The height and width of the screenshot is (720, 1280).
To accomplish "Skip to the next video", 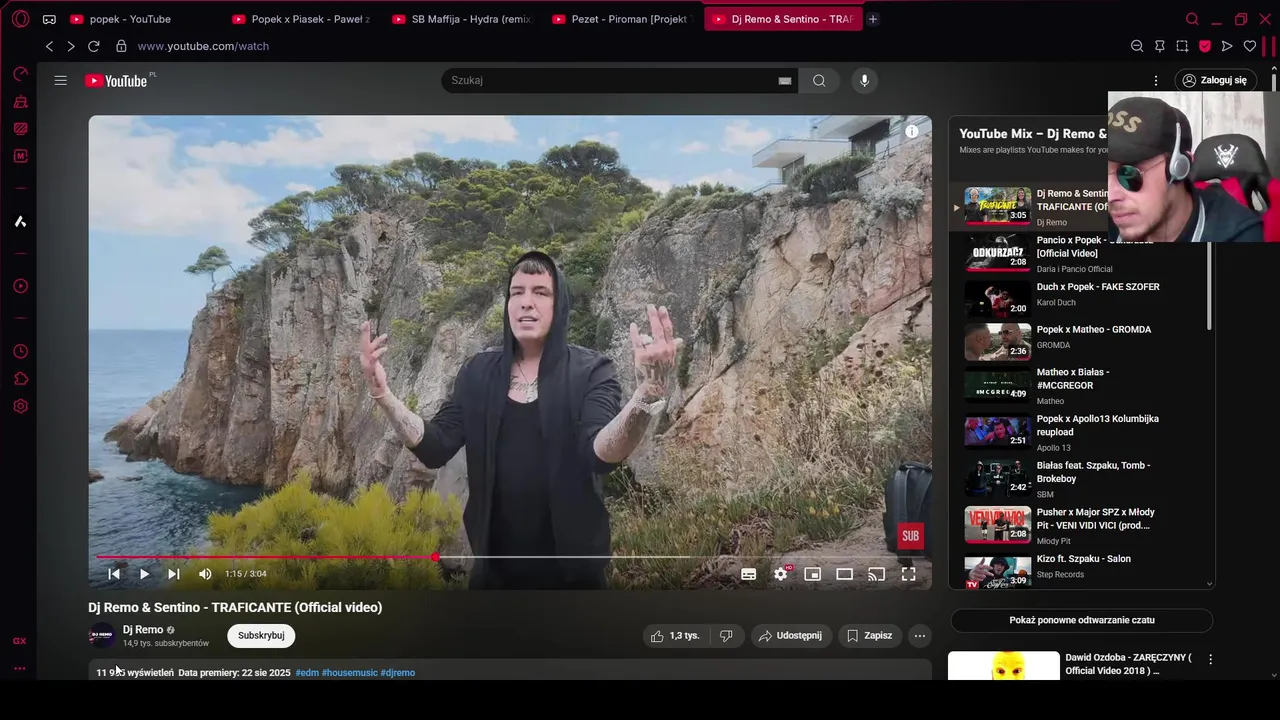I will 174,574.
